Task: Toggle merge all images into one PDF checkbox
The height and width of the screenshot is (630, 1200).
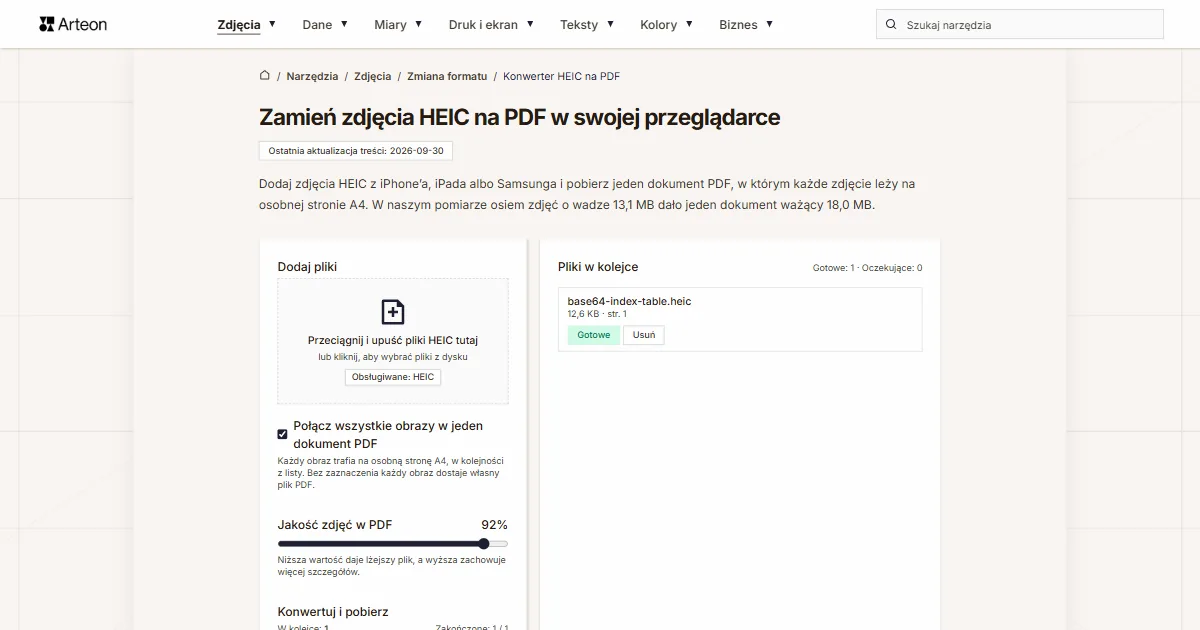Action: click(283, 434)
